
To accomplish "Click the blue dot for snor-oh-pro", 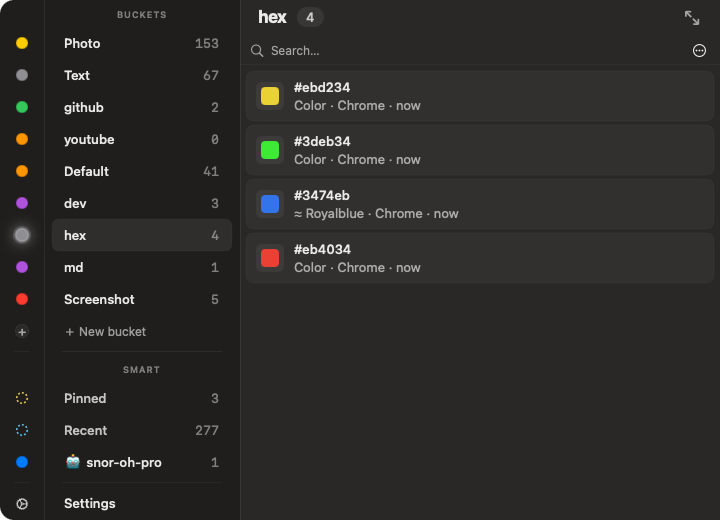I will (x=22, y=462).
